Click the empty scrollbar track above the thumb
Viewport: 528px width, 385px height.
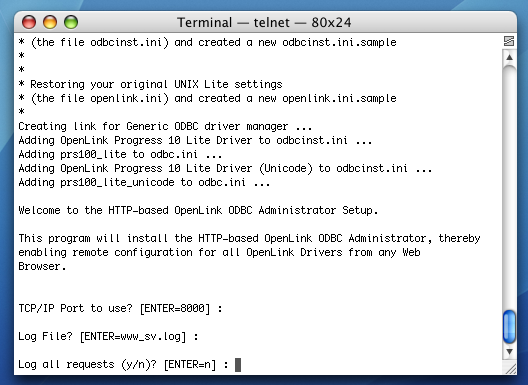click(x=509, y=187)
